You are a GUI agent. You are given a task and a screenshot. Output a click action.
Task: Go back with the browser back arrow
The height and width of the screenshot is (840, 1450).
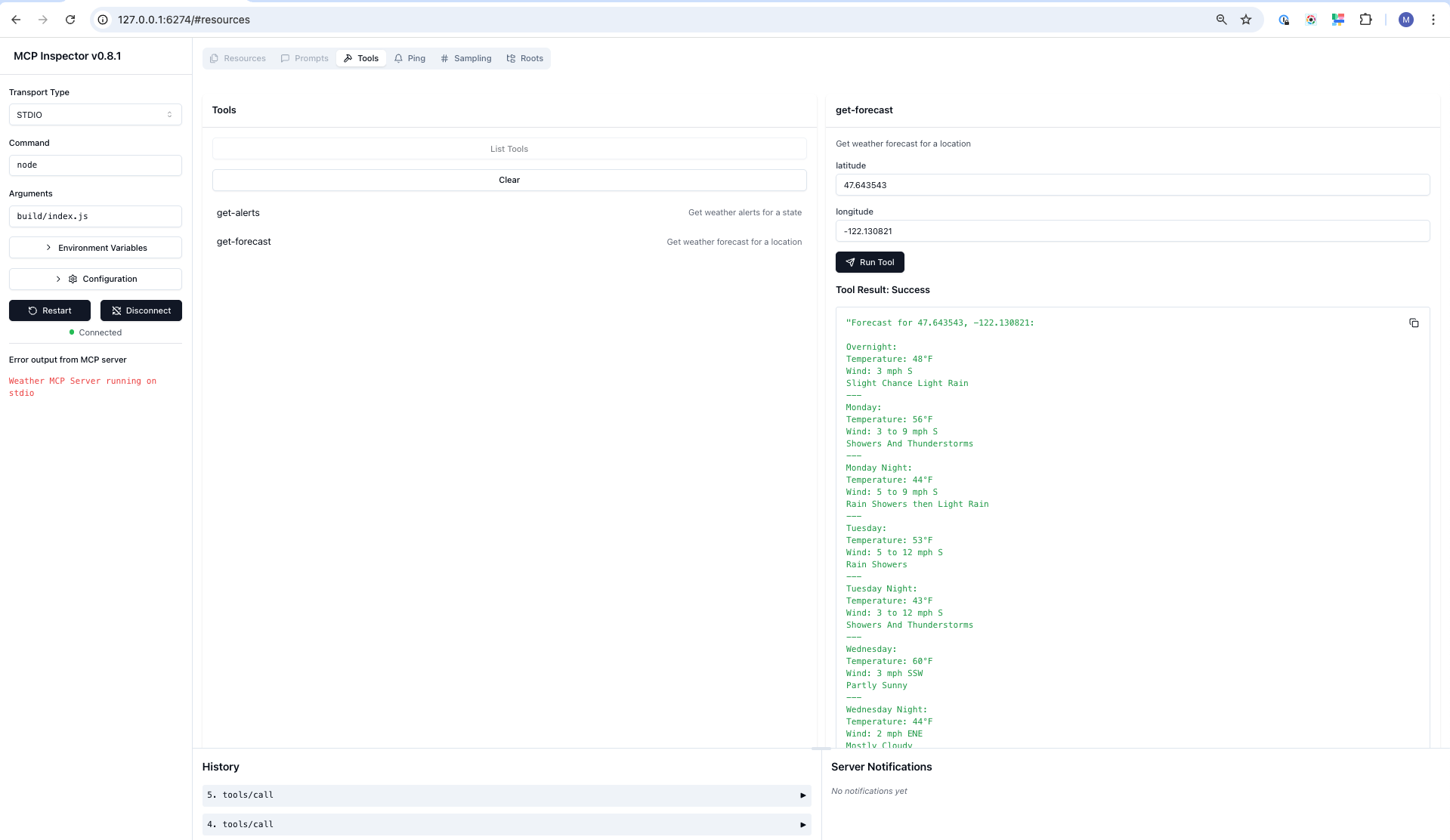pyautogui.click(x=16, y=20)
